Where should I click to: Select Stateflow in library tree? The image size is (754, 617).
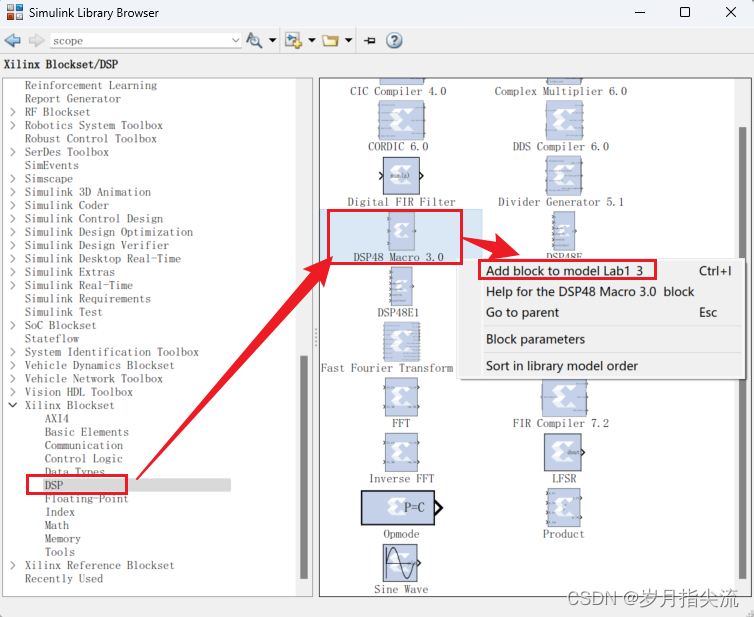click(52, 339)
